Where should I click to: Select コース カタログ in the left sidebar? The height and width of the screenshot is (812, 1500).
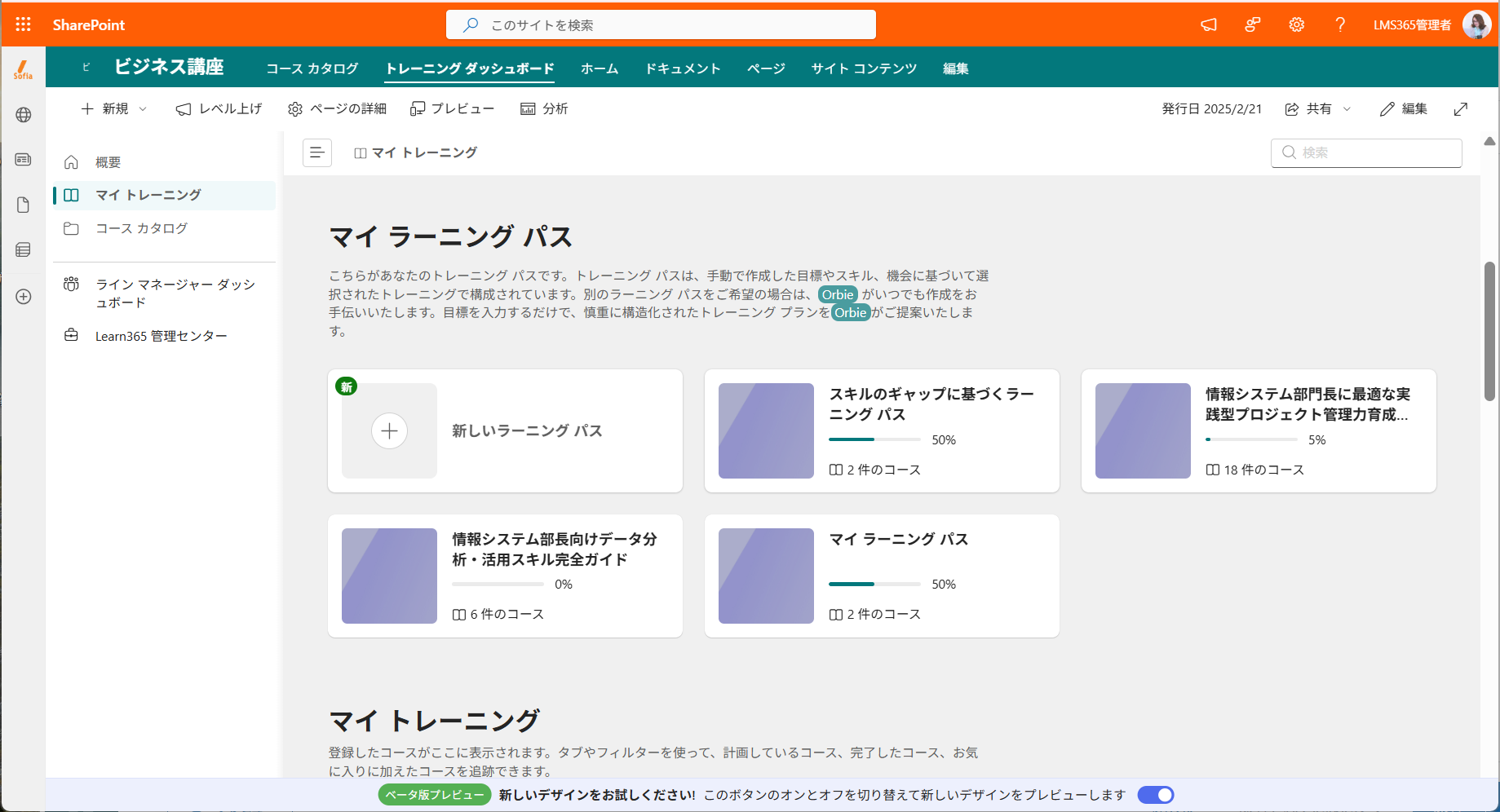pyautogui.click(x=164, y=228)
